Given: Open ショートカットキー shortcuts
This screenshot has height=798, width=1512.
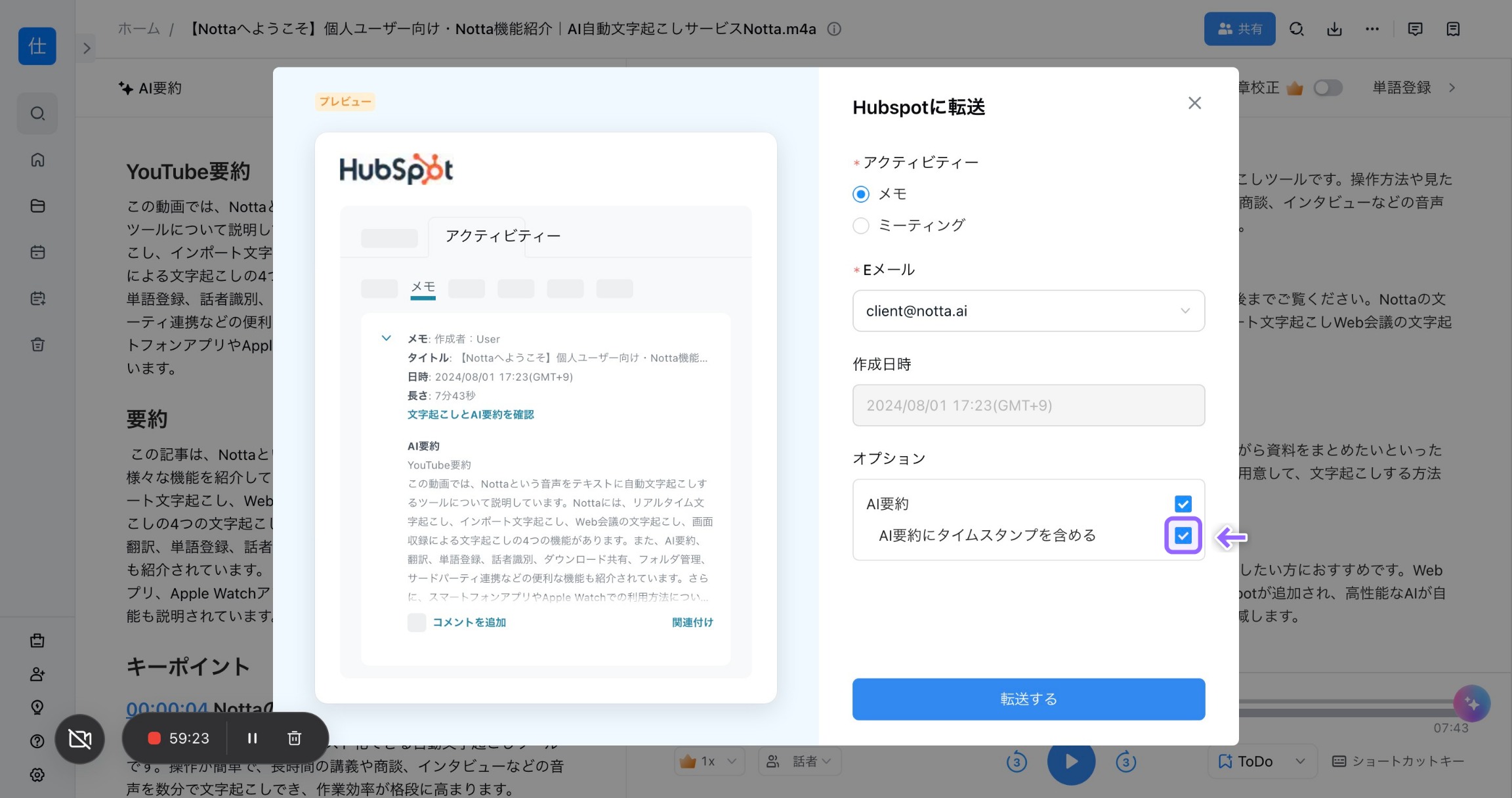Looking at the screenshot, I should click(1398, 761).
